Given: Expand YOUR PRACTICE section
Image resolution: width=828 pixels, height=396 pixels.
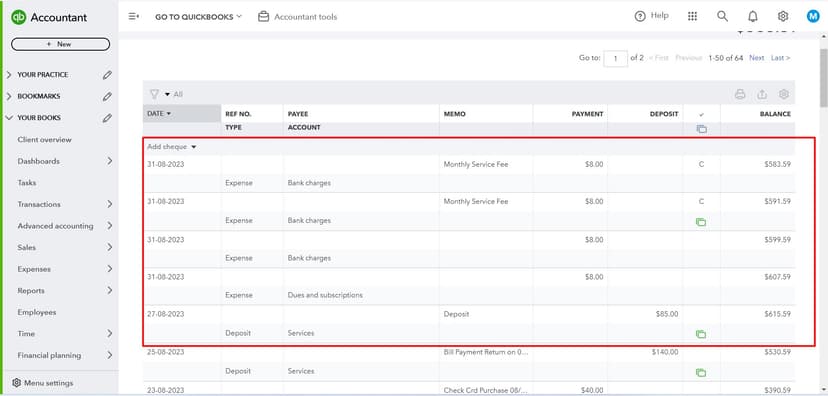Looking at the screenshot, I should [x=9, y=75].
